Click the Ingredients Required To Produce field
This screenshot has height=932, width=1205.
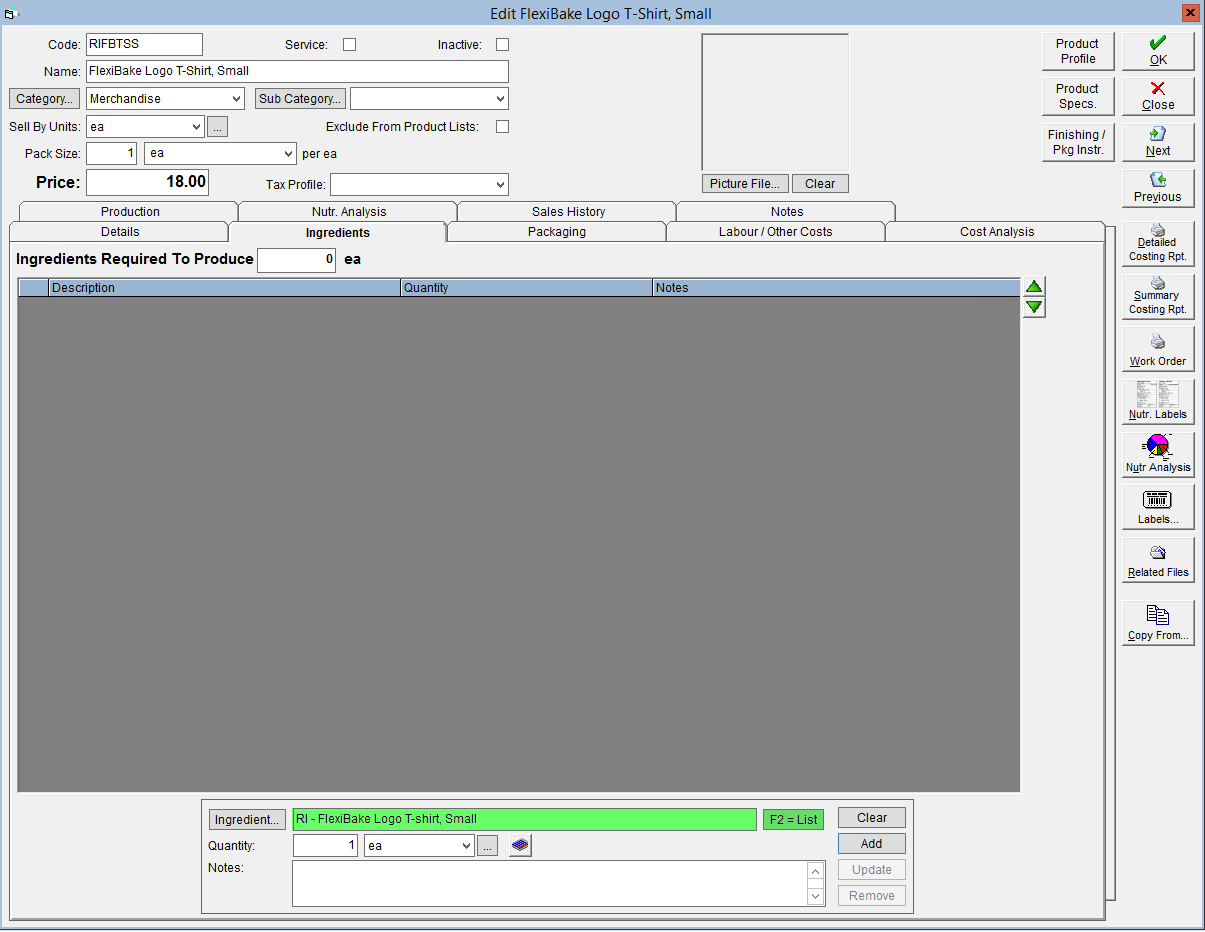(x=297, y=260)
